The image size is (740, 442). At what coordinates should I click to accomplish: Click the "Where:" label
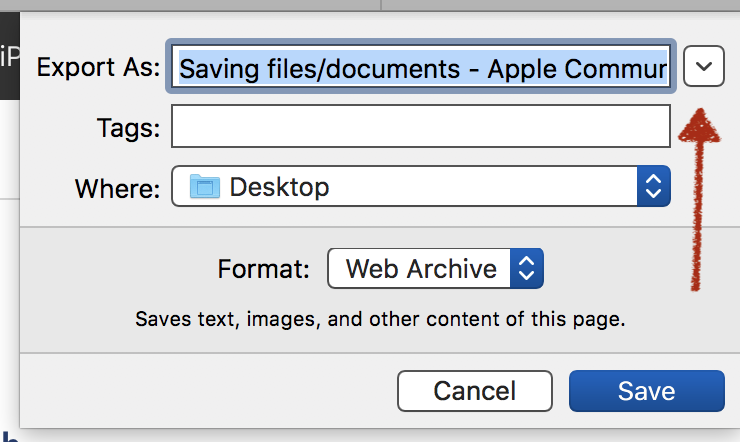(x=117, y=187)
